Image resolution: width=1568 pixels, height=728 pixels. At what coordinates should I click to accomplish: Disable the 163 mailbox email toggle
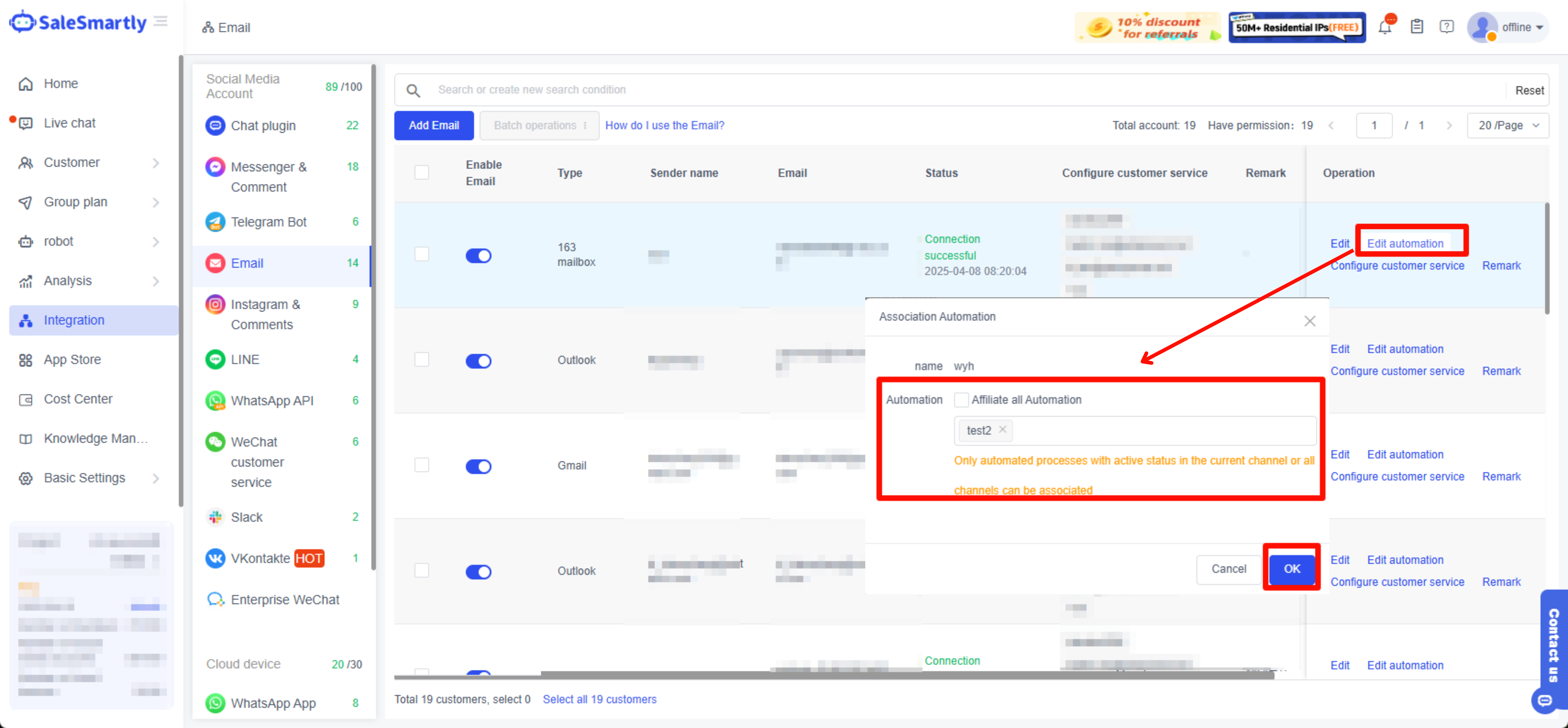[x=478, y=256]
